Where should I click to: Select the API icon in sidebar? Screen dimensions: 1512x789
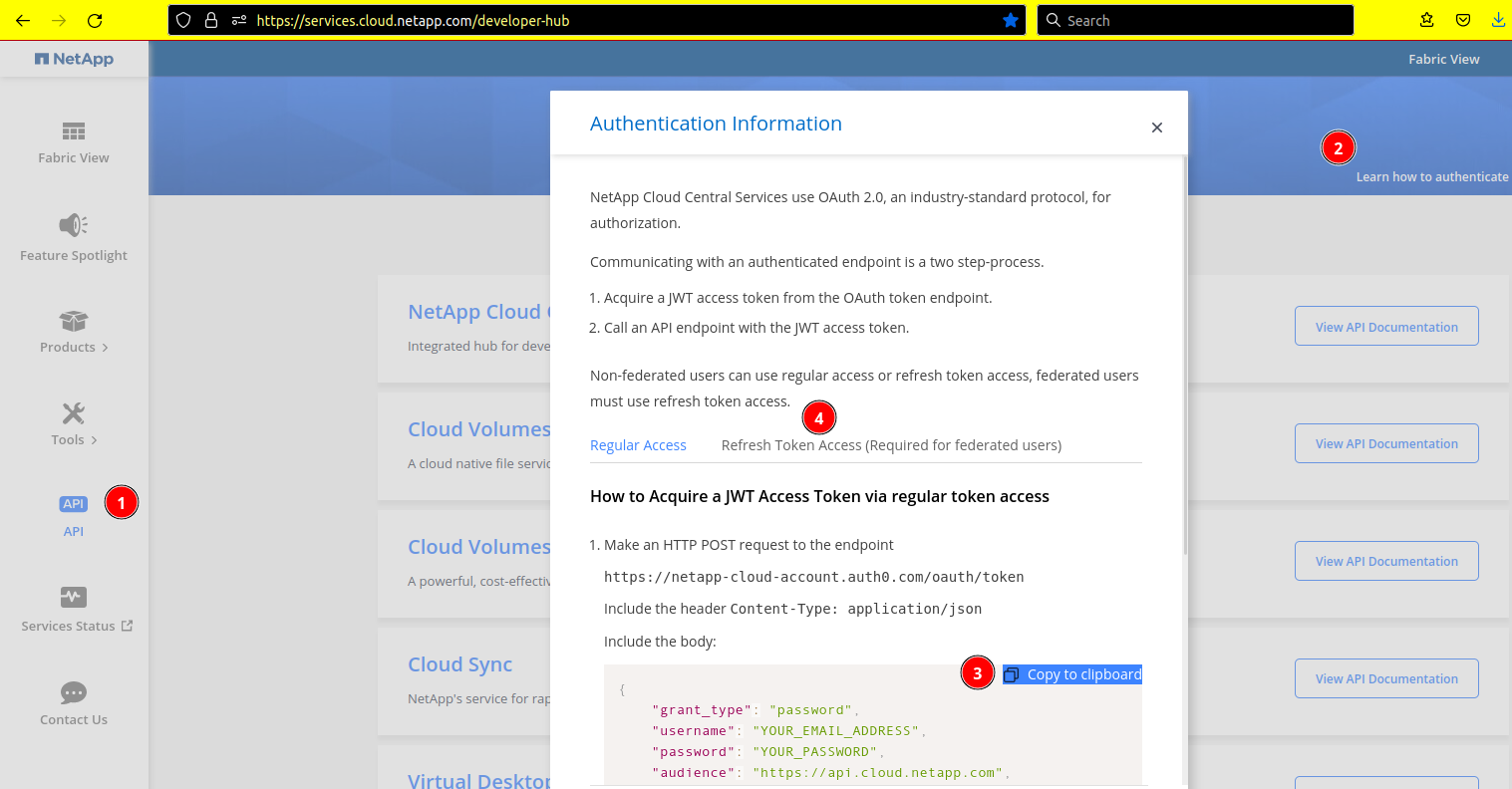tap(74, 504)
